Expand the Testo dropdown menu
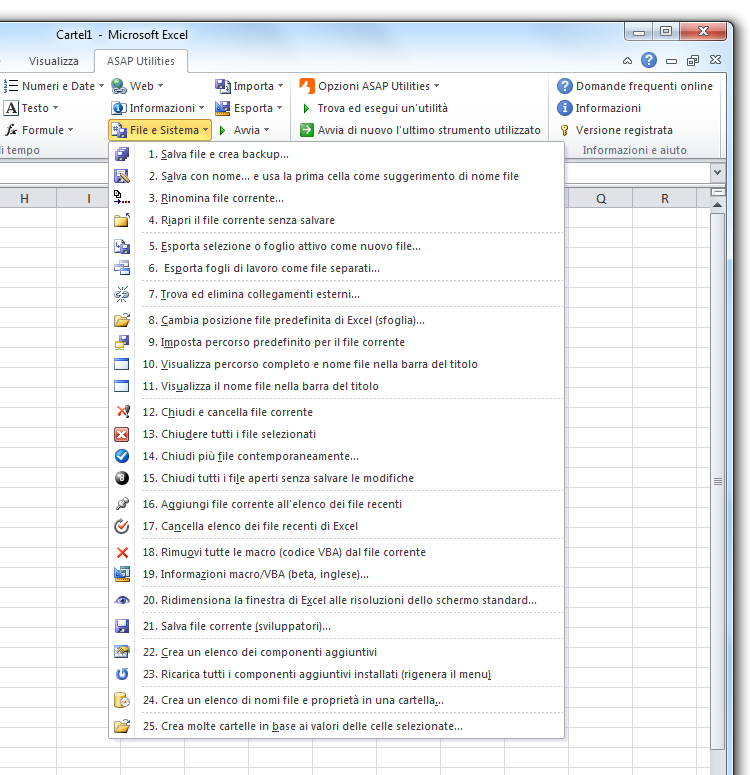Image resolution: width=750 pixels, height=775 pixels. click(31, 108)
